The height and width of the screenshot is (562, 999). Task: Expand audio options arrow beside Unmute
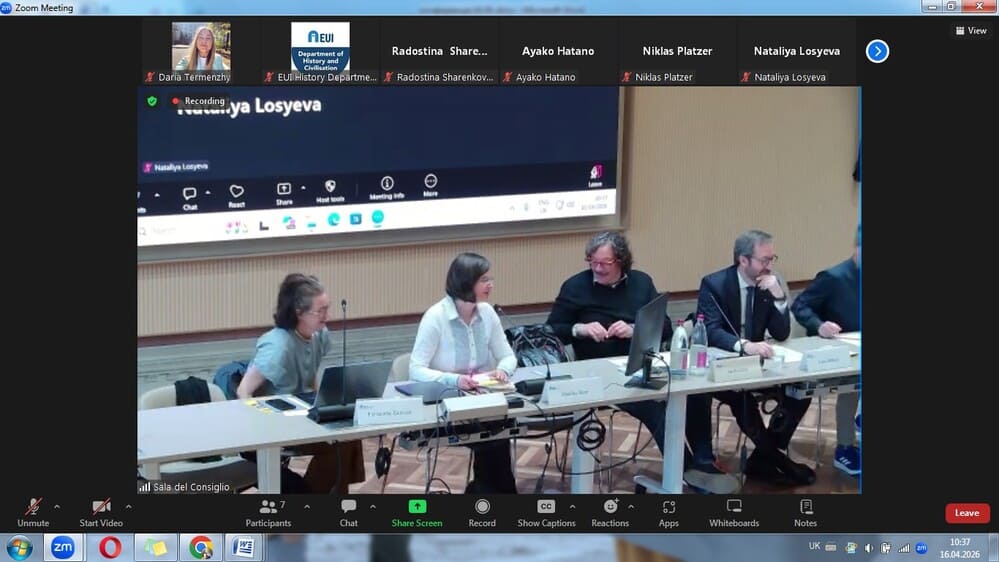click(x=57, y=506)
